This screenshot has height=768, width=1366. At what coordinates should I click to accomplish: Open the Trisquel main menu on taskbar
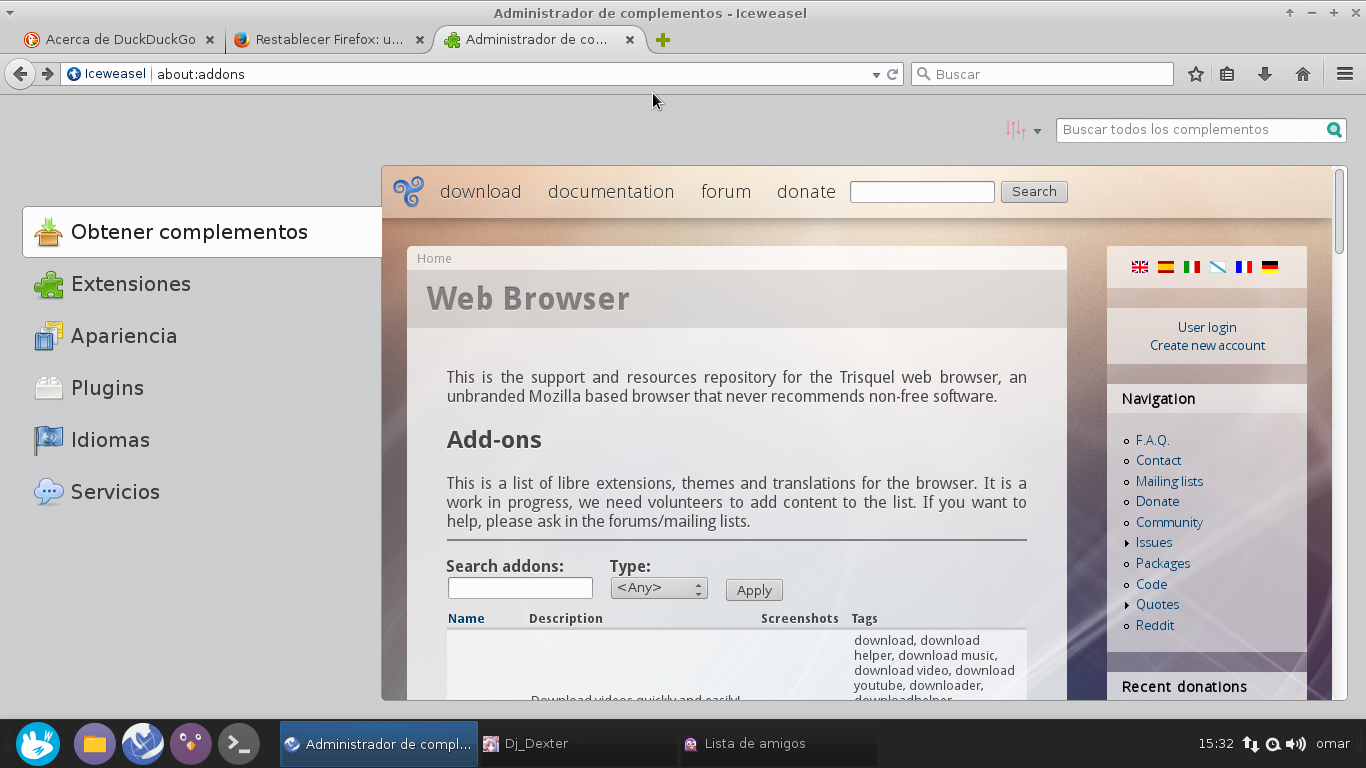tap(38, 744)
